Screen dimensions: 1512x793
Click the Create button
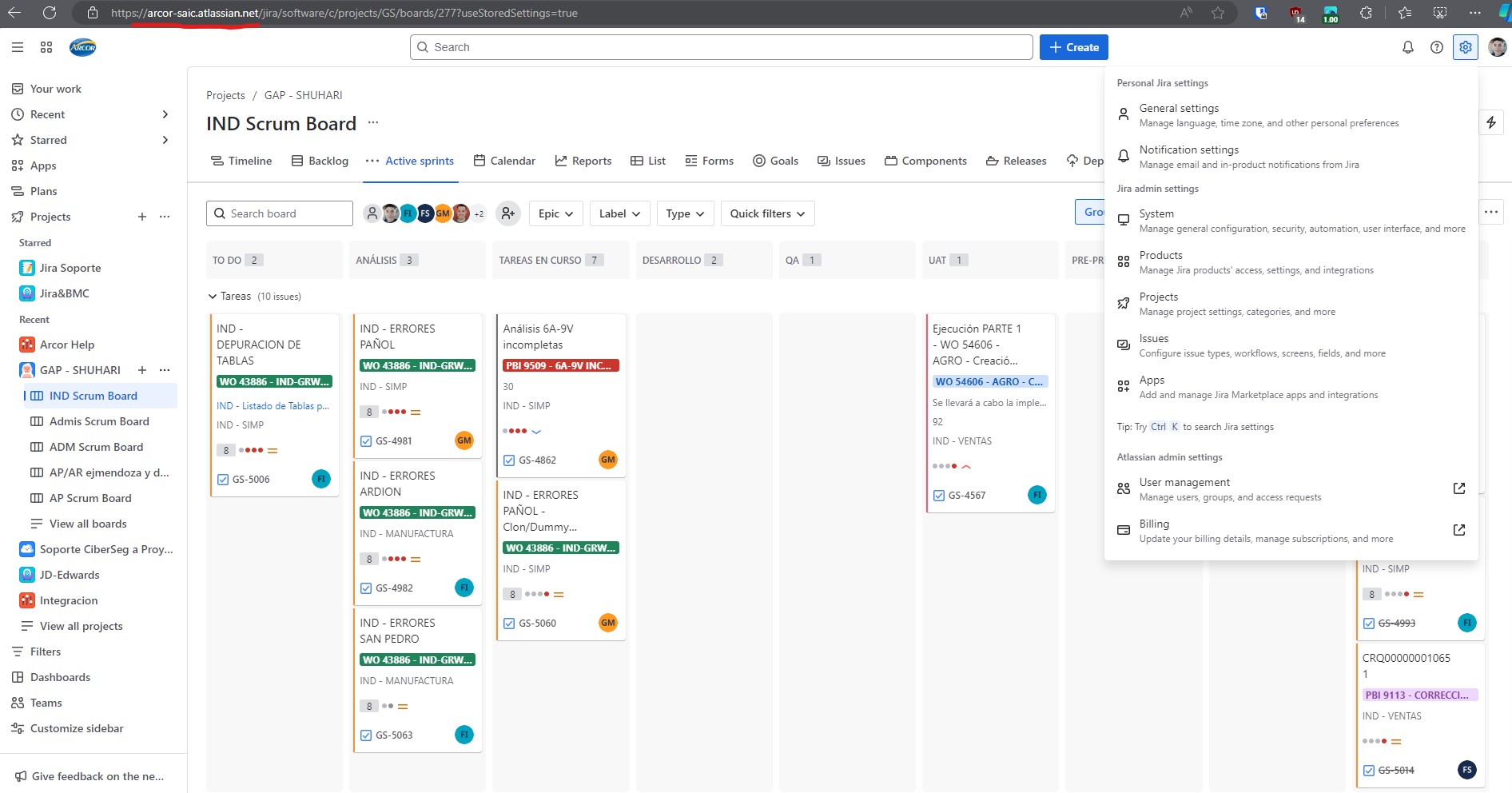click(1073, 47)
